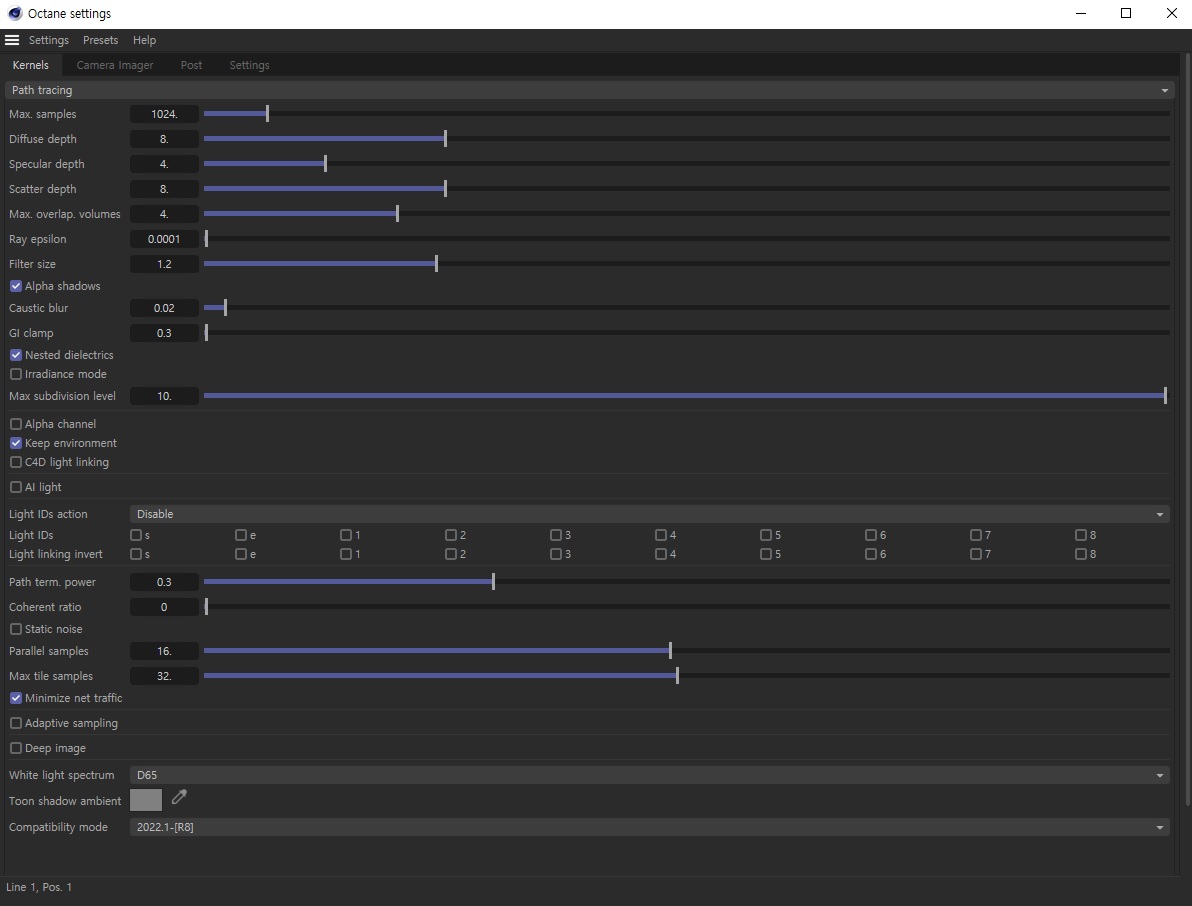Click the Max subdivision level slider
Viewport: 1192px width, 906px height.
pos(686,396)
